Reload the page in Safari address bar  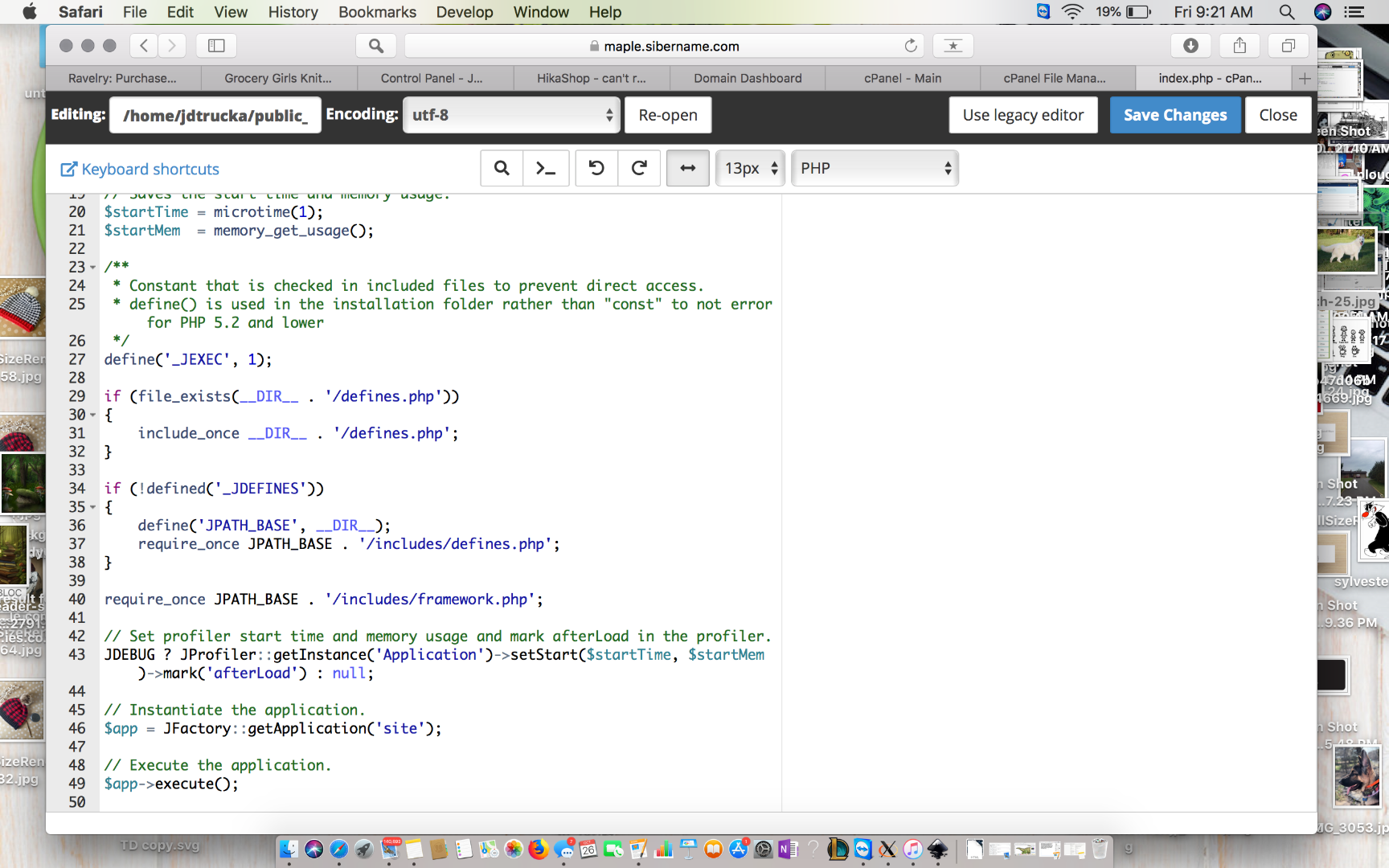(x=911, y=46)
